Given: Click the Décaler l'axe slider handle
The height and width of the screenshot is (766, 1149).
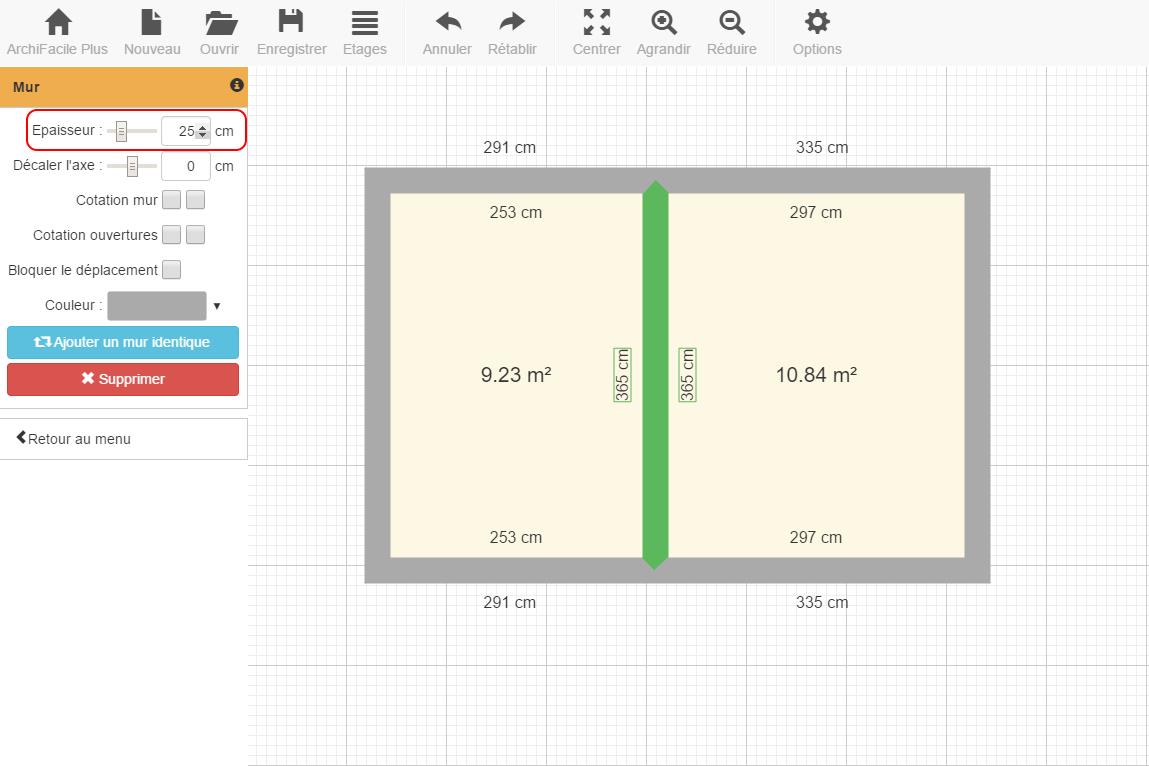Looking at the screenshot, I should click(132, 166).
